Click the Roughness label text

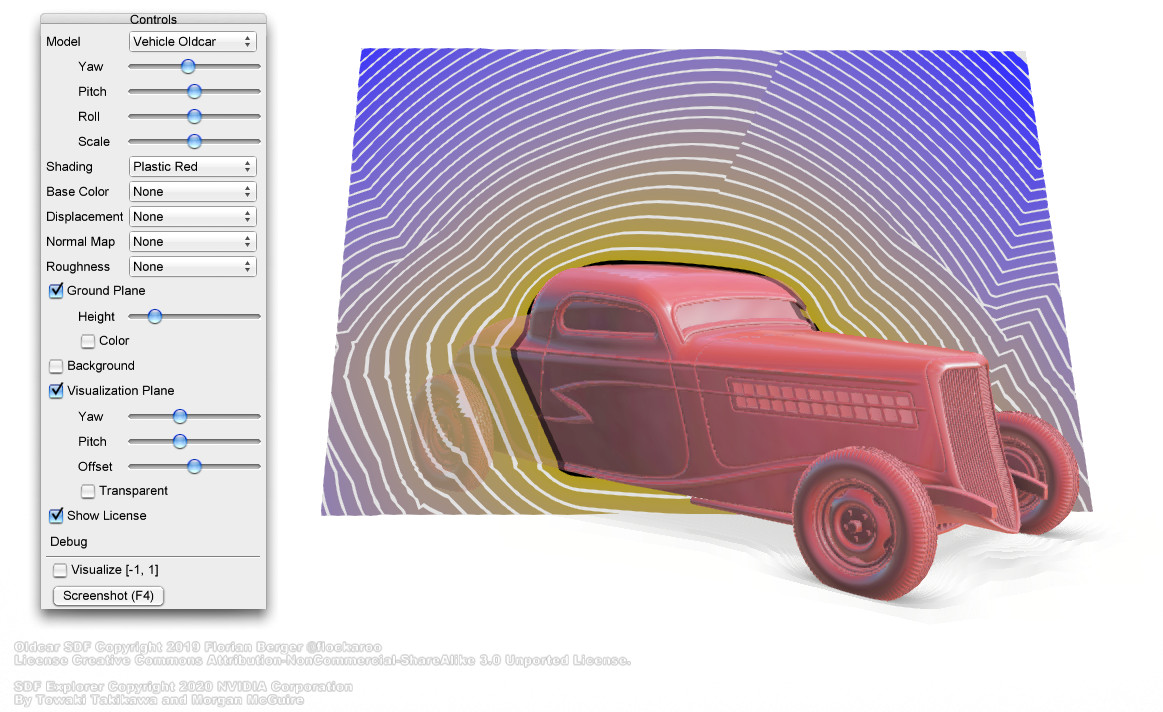pos(78,266)
